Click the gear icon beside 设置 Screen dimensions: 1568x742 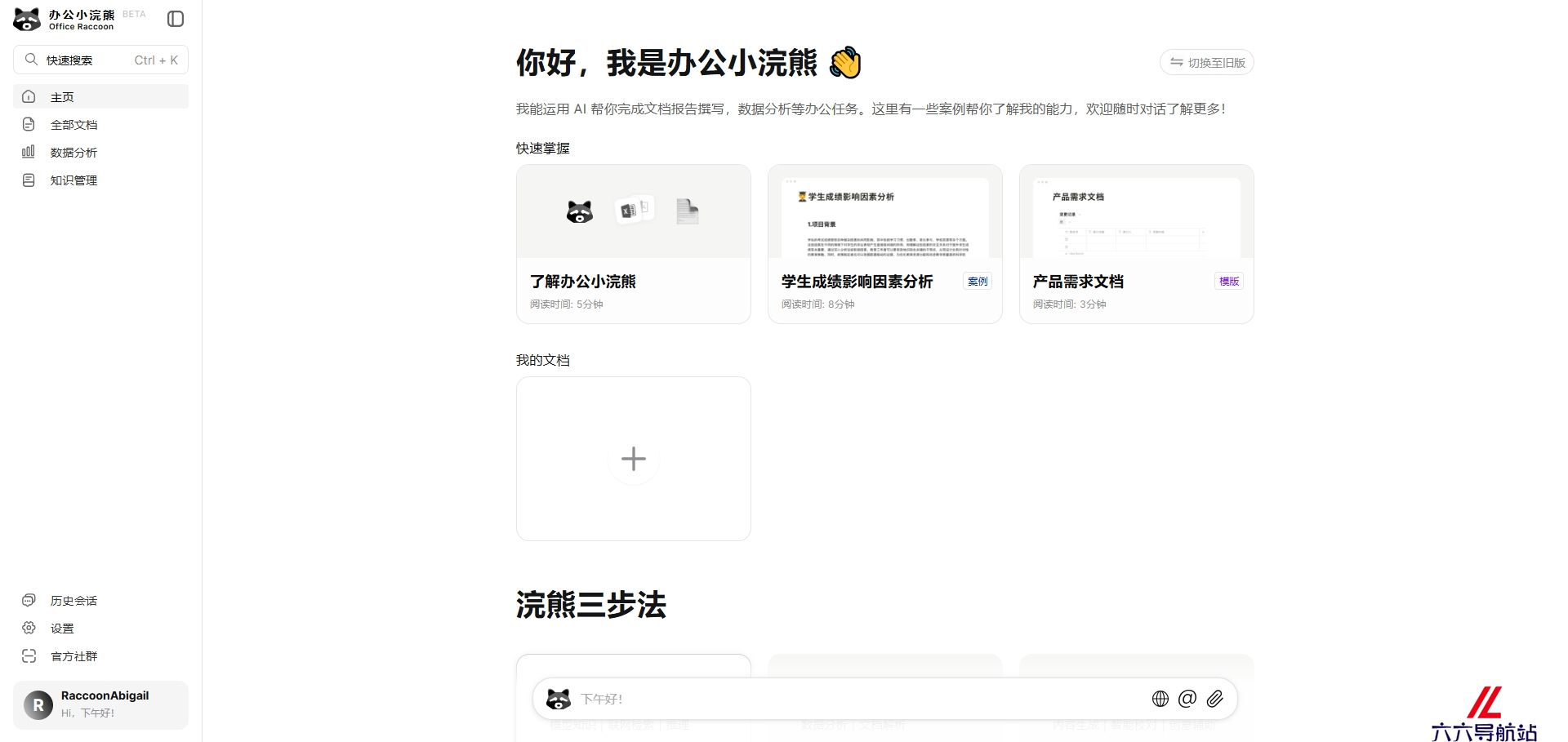click(x=29, y=628)
